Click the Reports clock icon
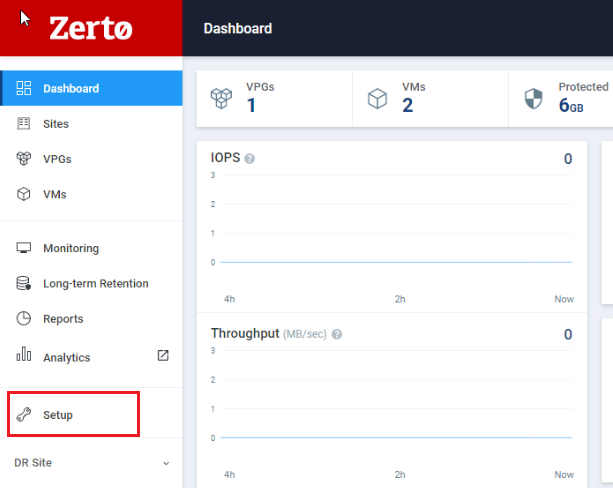This screenshot has width=613, height=488. pos(24,319)
